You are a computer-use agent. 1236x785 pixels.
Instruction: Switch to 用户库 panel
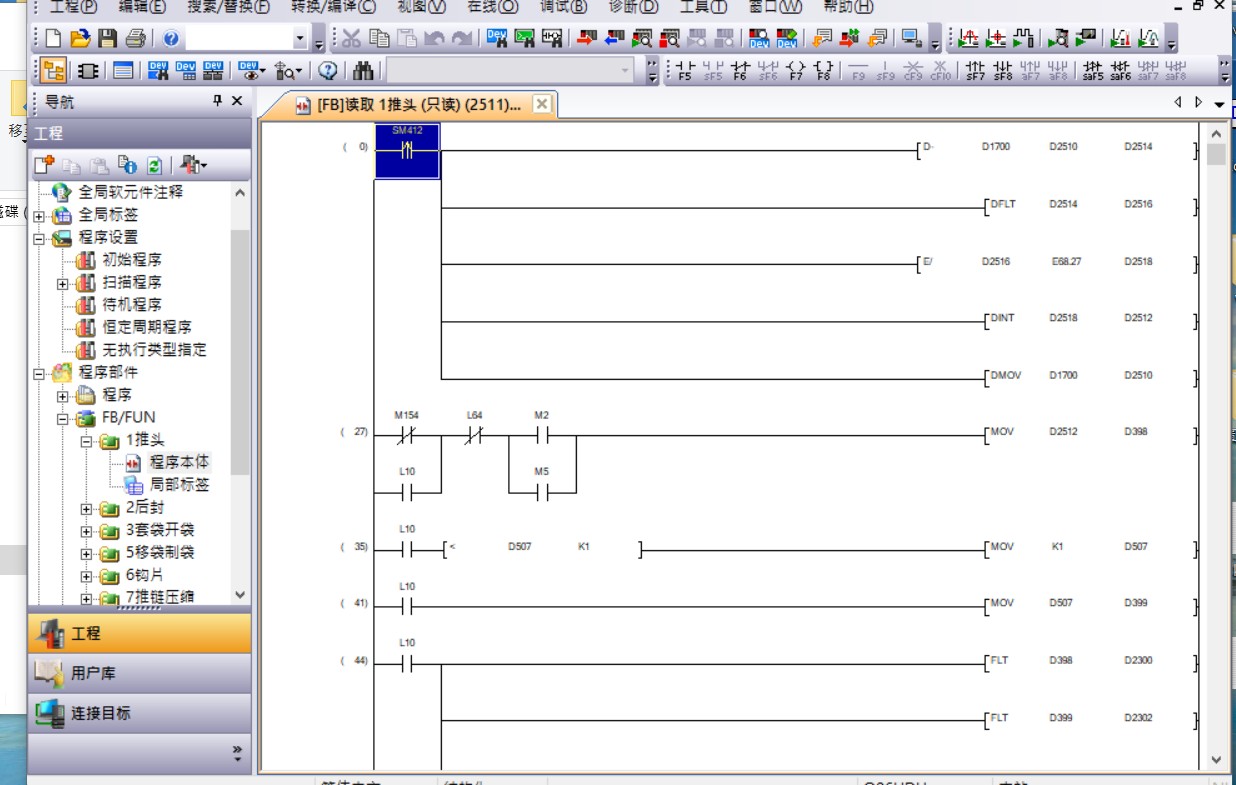139,673
